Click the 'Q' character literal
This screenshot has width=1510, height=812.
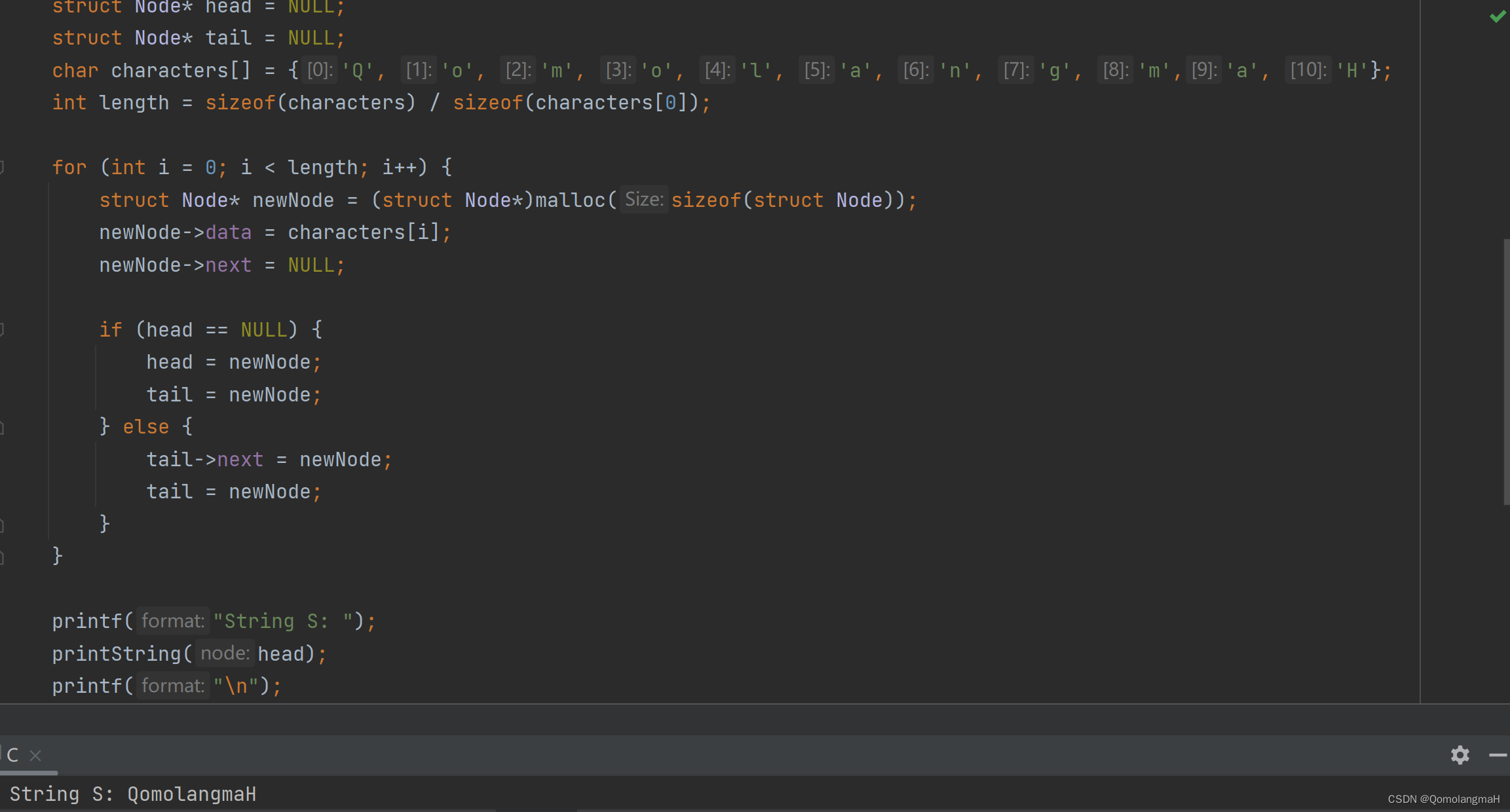click(358, 70)
